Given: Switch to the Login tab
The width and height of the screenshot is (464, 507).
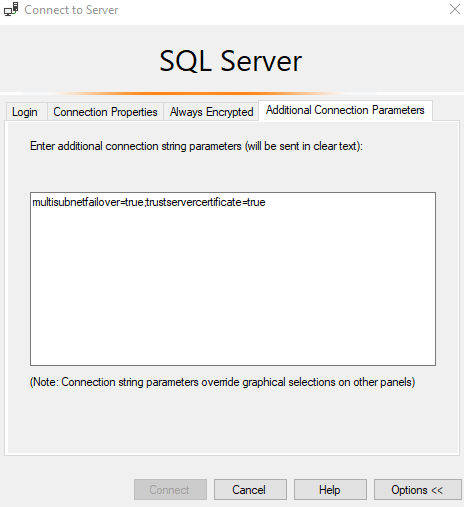Looking at the screenshot, I should coord(25,112).
